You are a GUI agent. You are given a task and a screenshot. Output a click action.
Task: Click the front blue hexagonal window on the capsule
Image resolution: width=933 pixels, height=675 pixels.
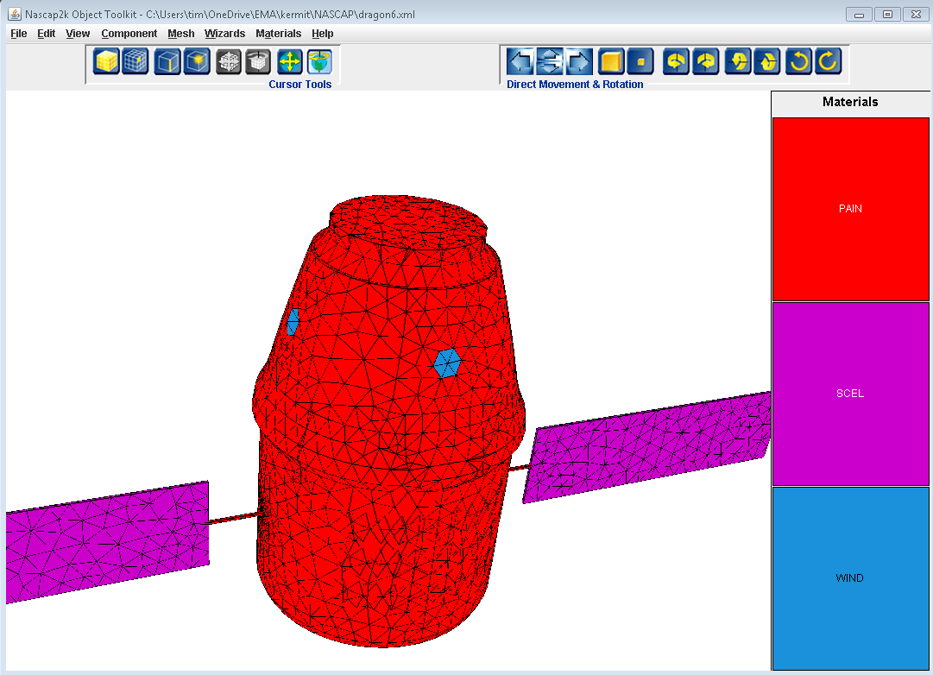447,363
